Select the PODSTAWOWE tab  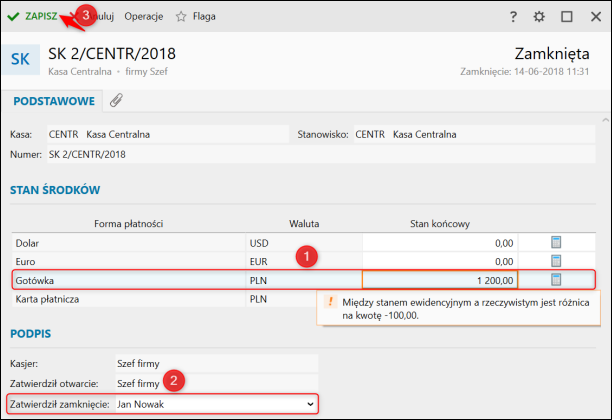point(54,101)
